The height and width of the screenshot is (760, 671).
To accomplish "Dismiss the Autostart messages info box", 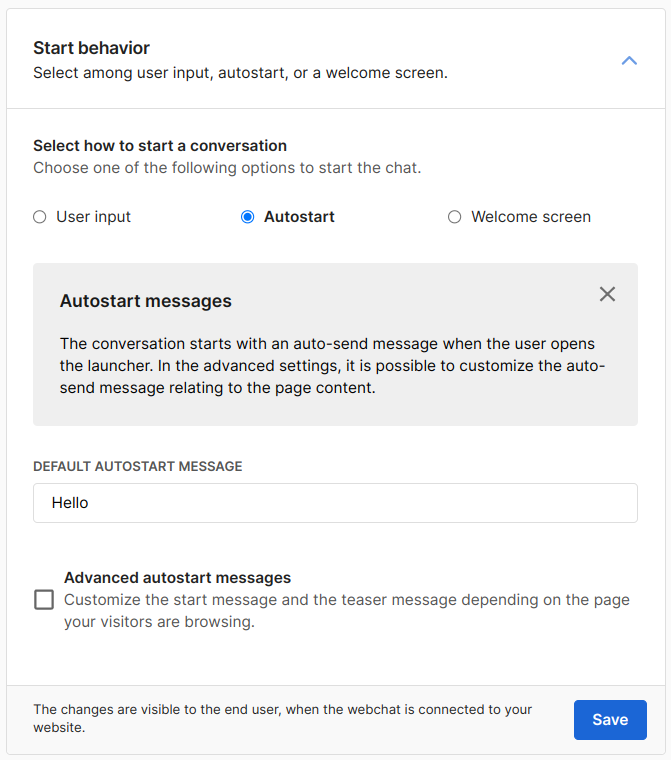I will [607, 294].
